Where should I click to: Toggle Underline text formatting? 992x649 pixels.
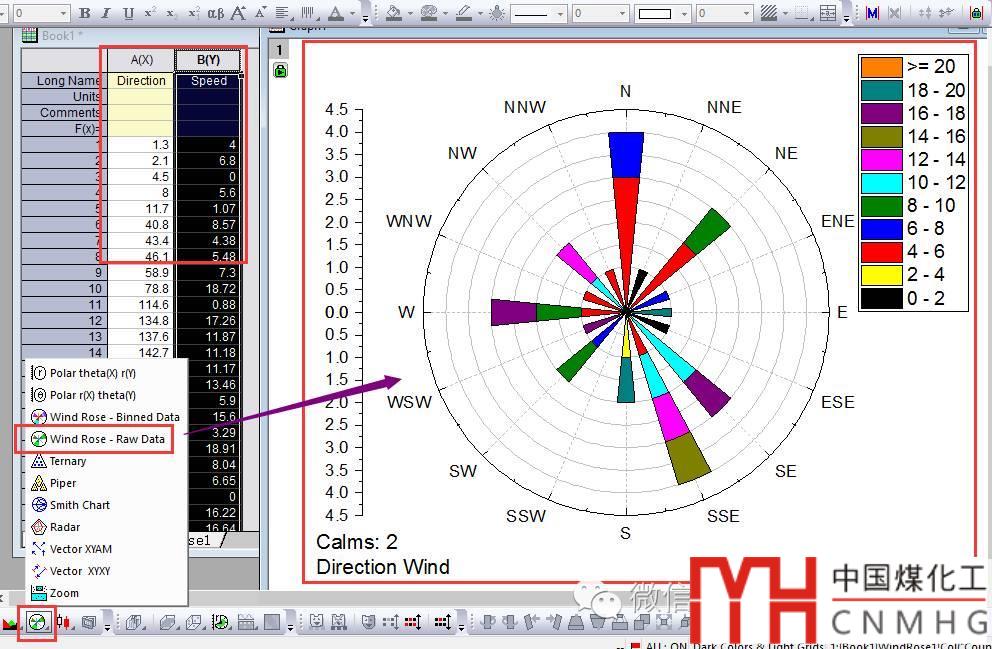(128, 13)
